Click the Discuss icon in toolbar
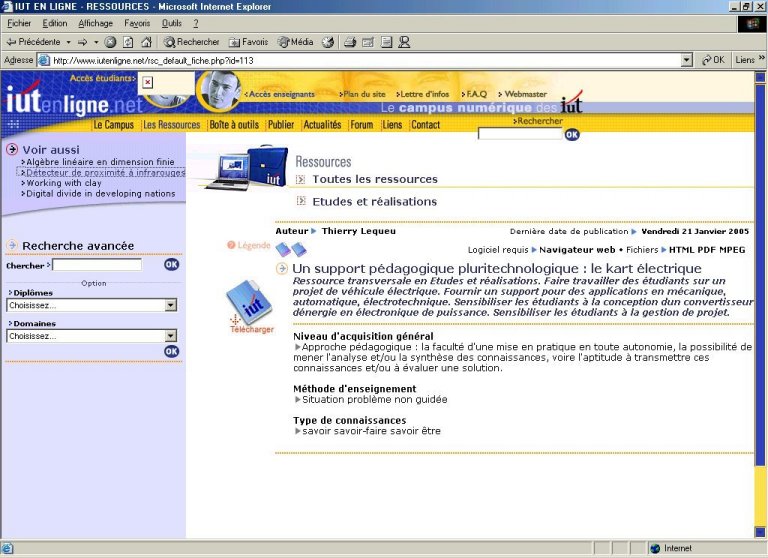The image size is (768, 558). (x=386, y=42)
